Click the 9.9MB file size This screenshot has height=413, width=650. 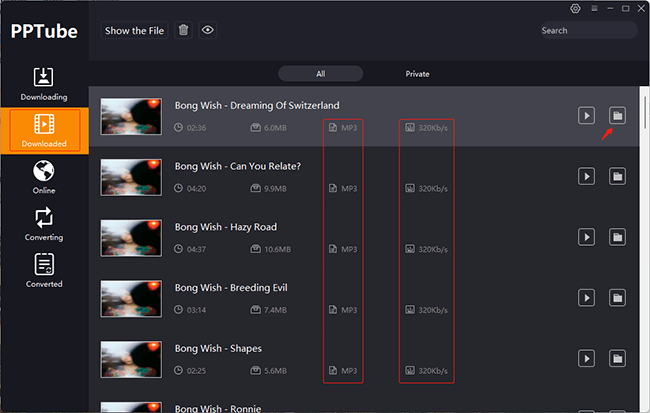(x=275, y=189)
